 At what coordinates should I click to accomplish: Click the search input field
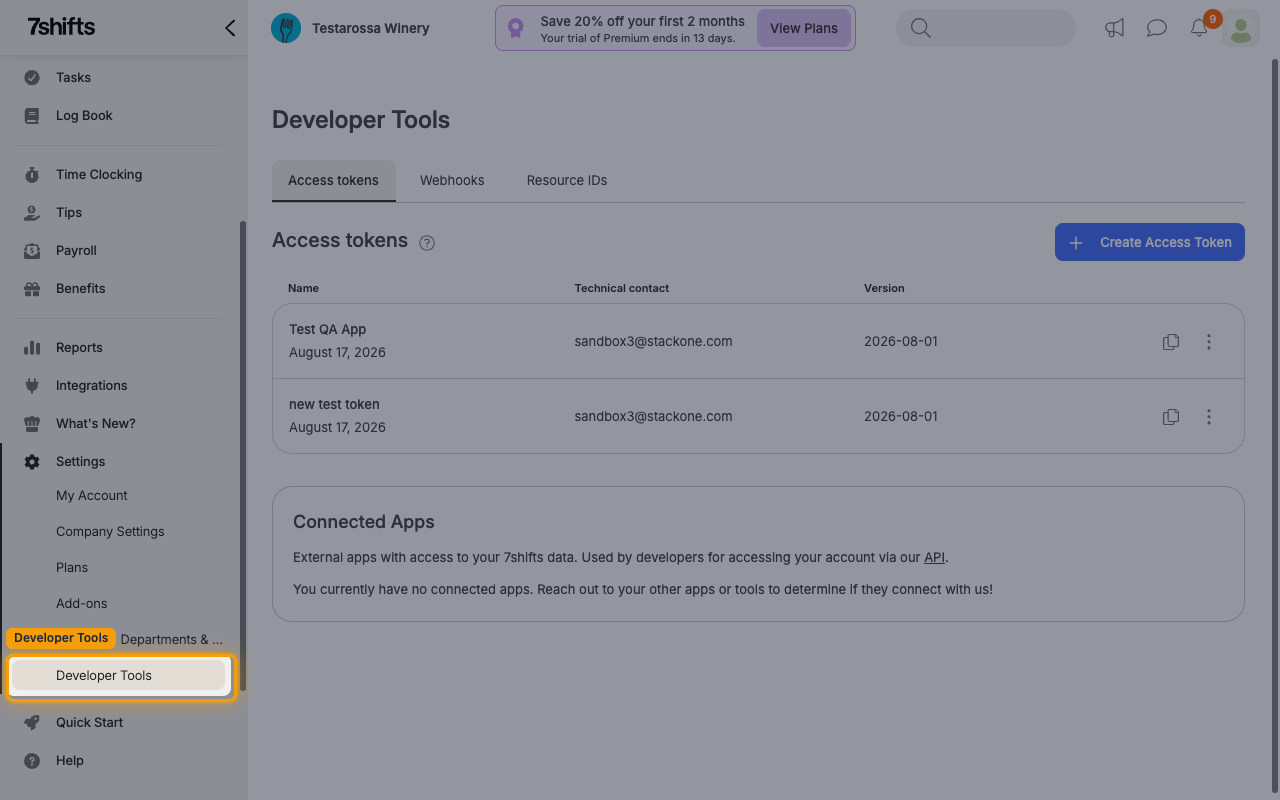(x=986, y=28)
